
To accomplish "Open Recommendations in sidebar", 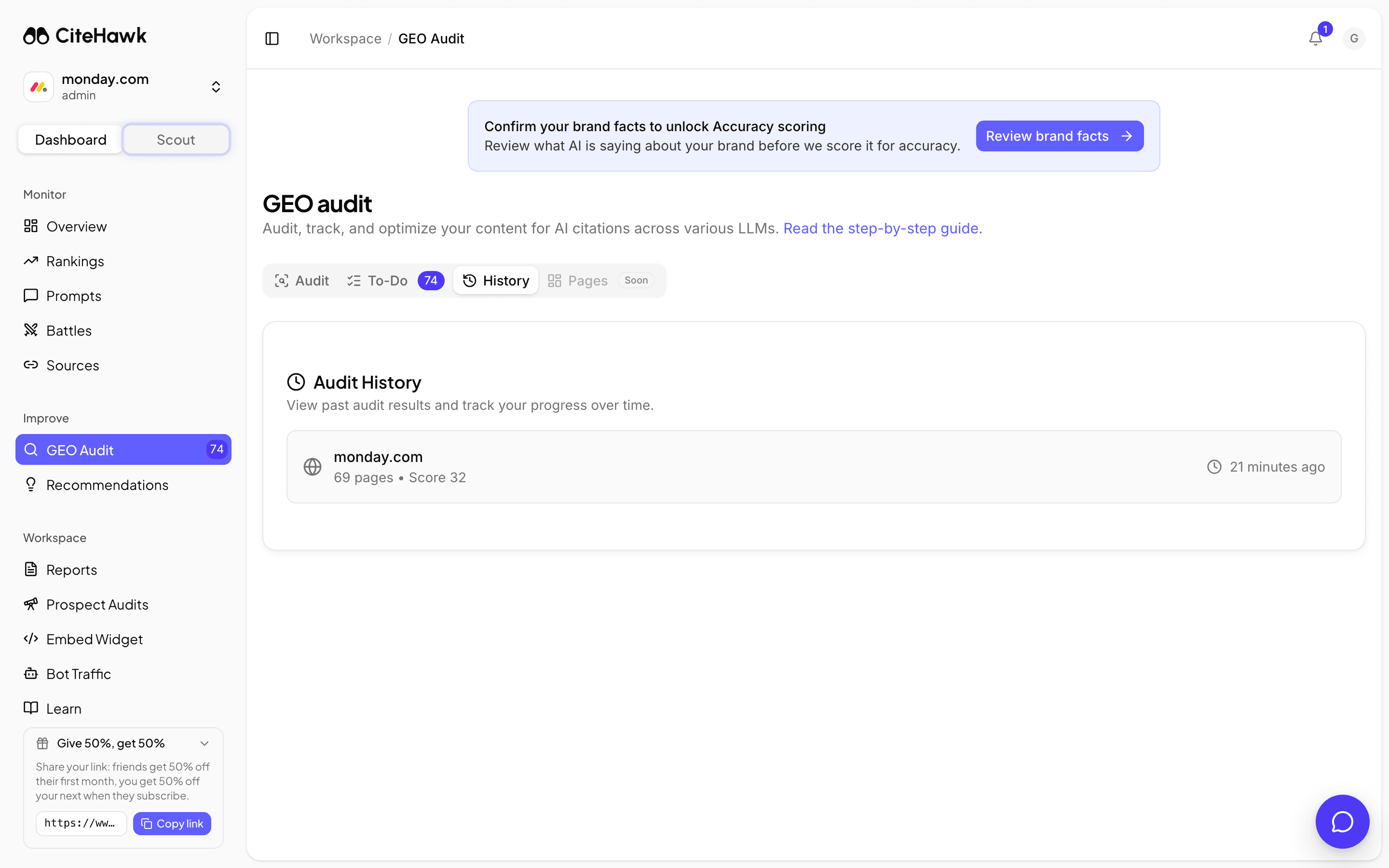I will click(x=123, y=485).
